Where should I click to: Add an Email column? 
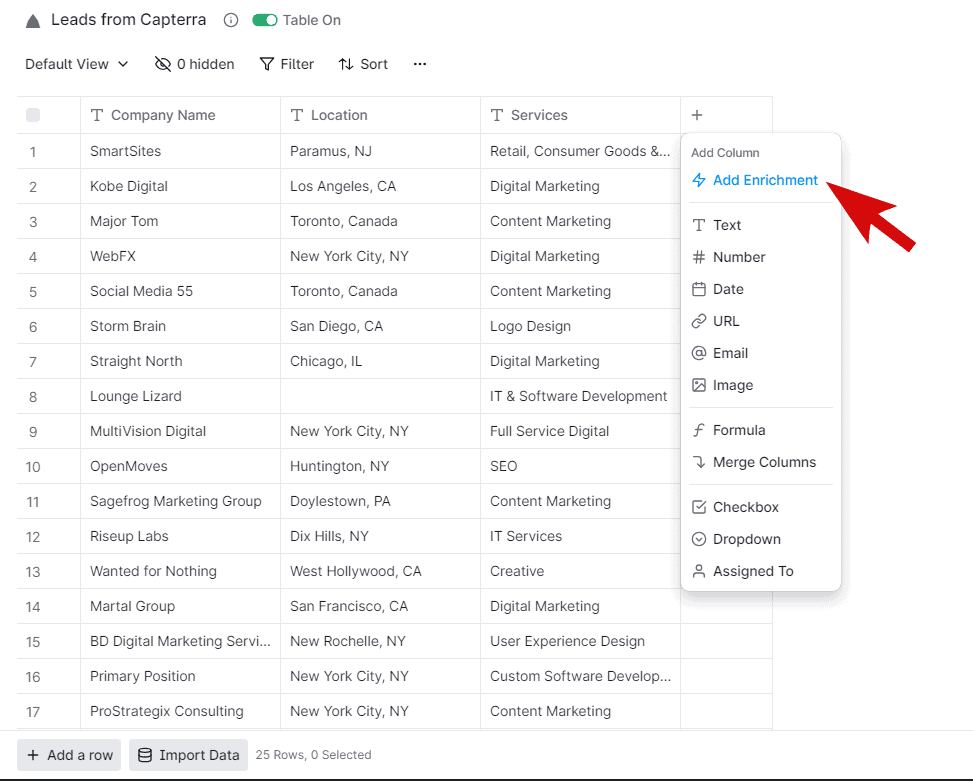[761, 353]
